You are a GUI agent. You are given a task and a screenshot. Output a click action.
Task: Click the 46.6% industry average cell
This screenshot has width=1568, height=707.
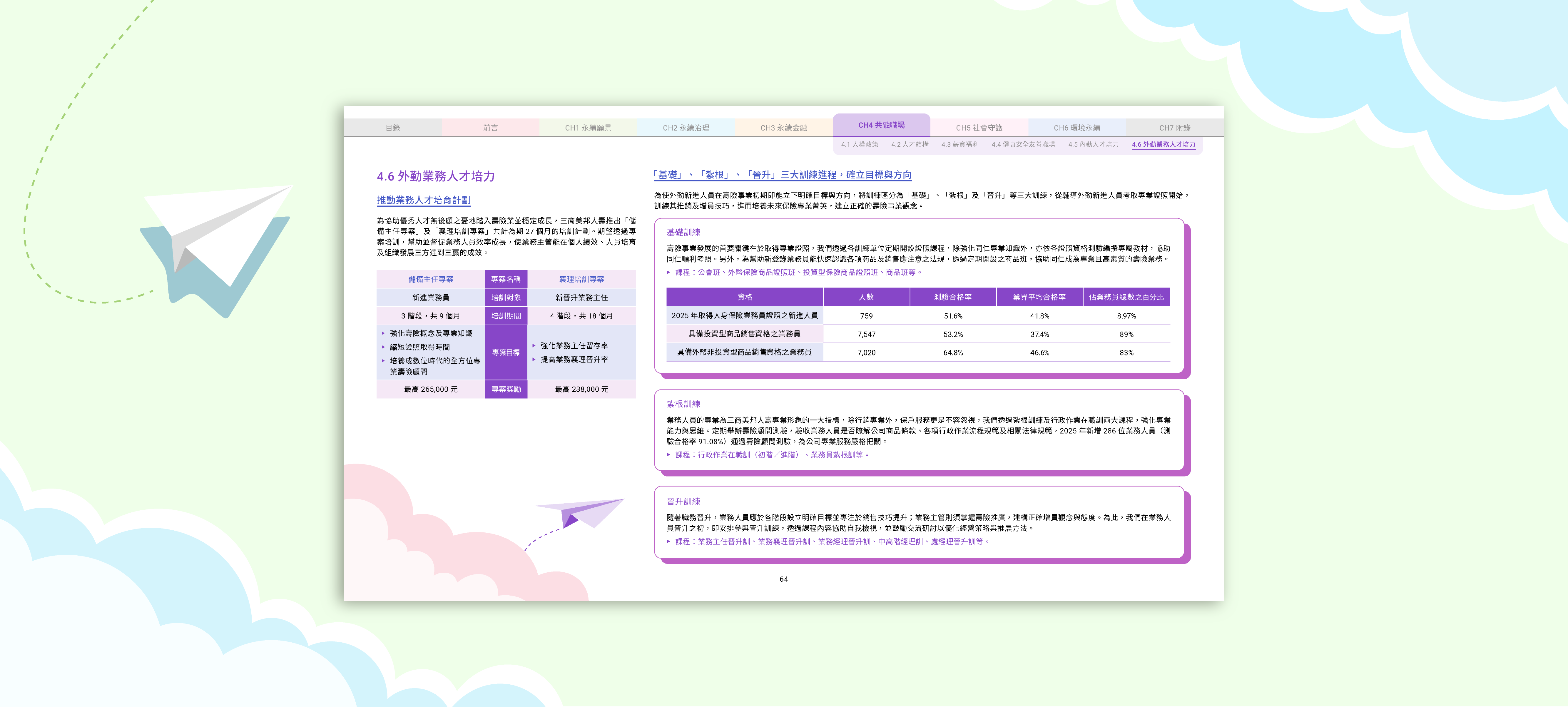click(1039, 352)
